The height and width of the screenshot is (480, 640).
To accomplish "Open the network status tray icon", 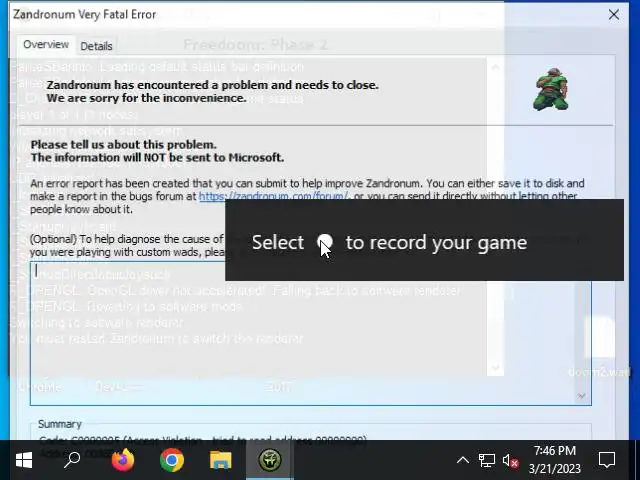I will 487,460.
